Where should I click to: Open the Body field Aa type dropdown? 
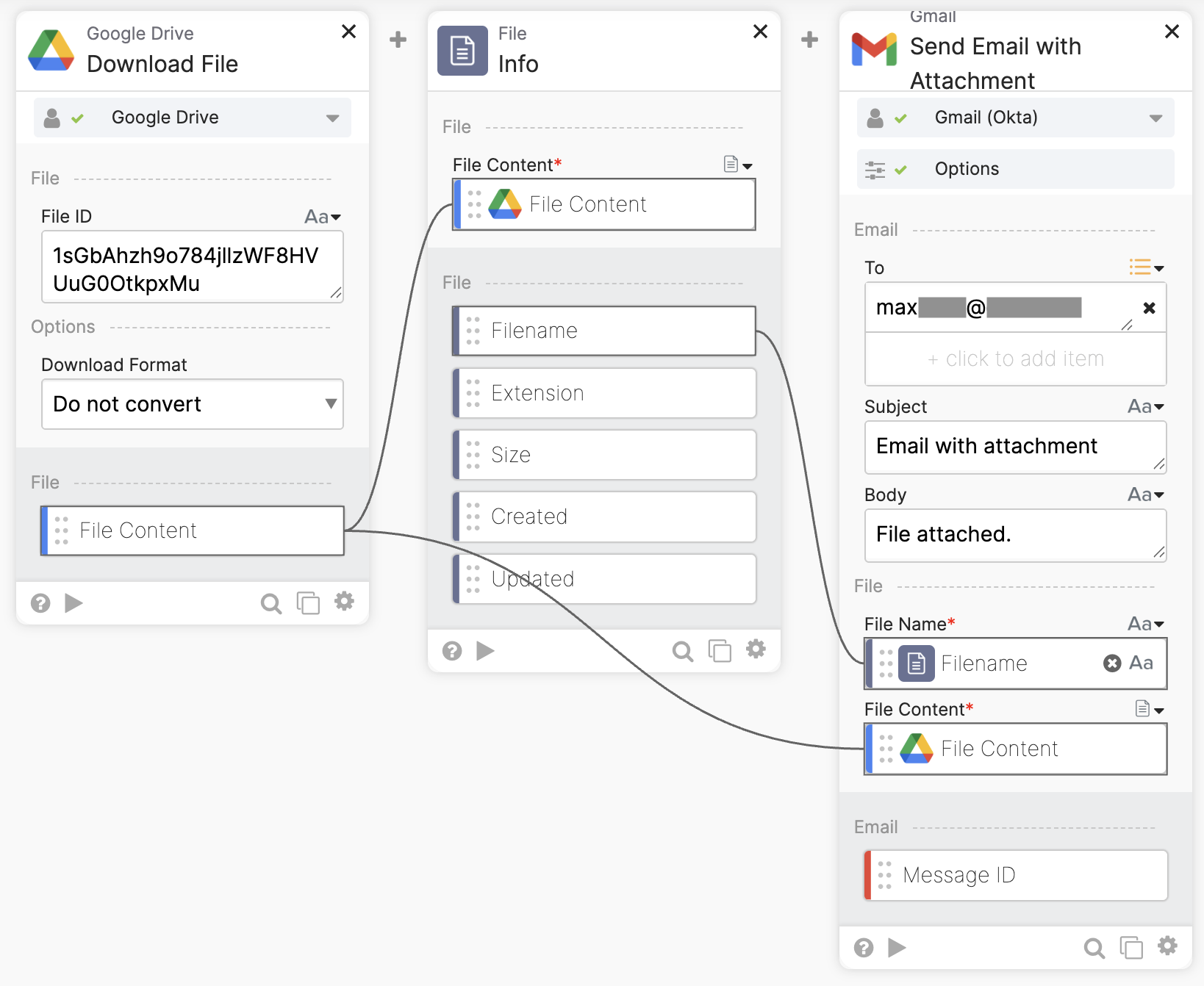[1146, 494]
